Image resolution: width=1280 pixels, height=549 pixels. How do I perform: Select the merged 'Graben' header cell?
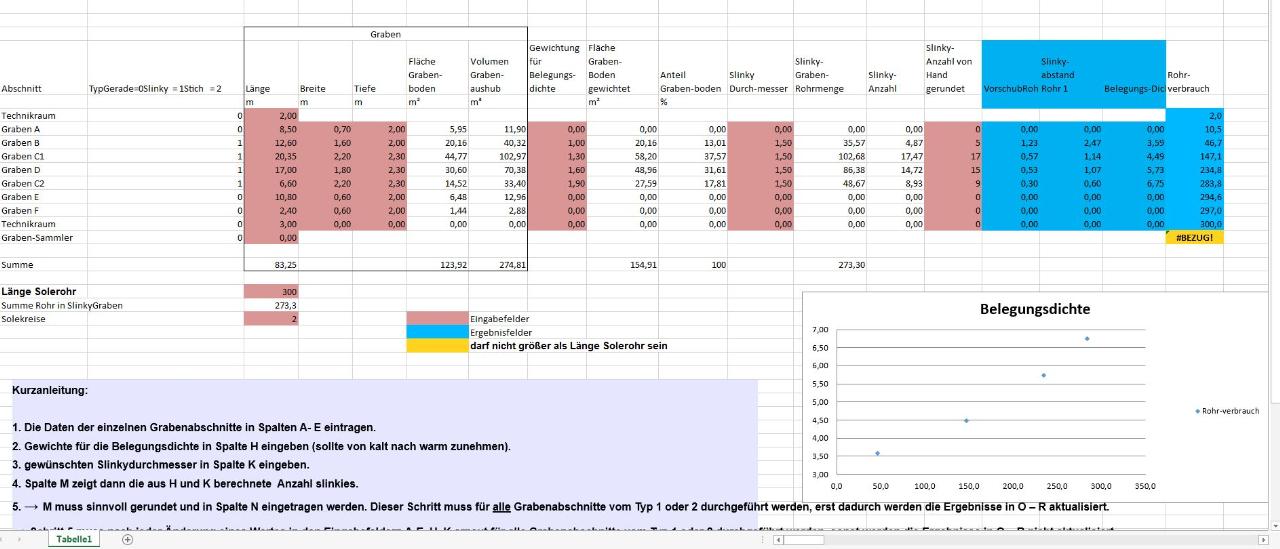[385, 34]
